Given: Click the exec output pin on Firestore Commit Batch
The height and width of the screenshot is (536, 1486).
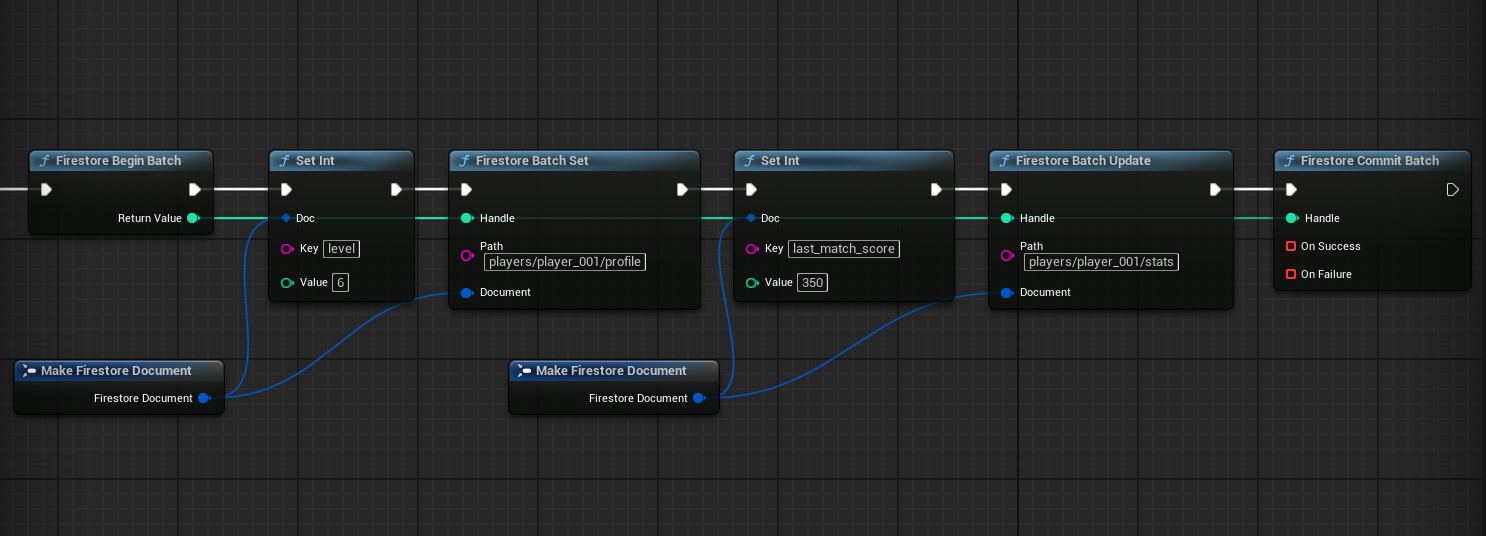Looking at the screenshot, I should (1452, 190).
